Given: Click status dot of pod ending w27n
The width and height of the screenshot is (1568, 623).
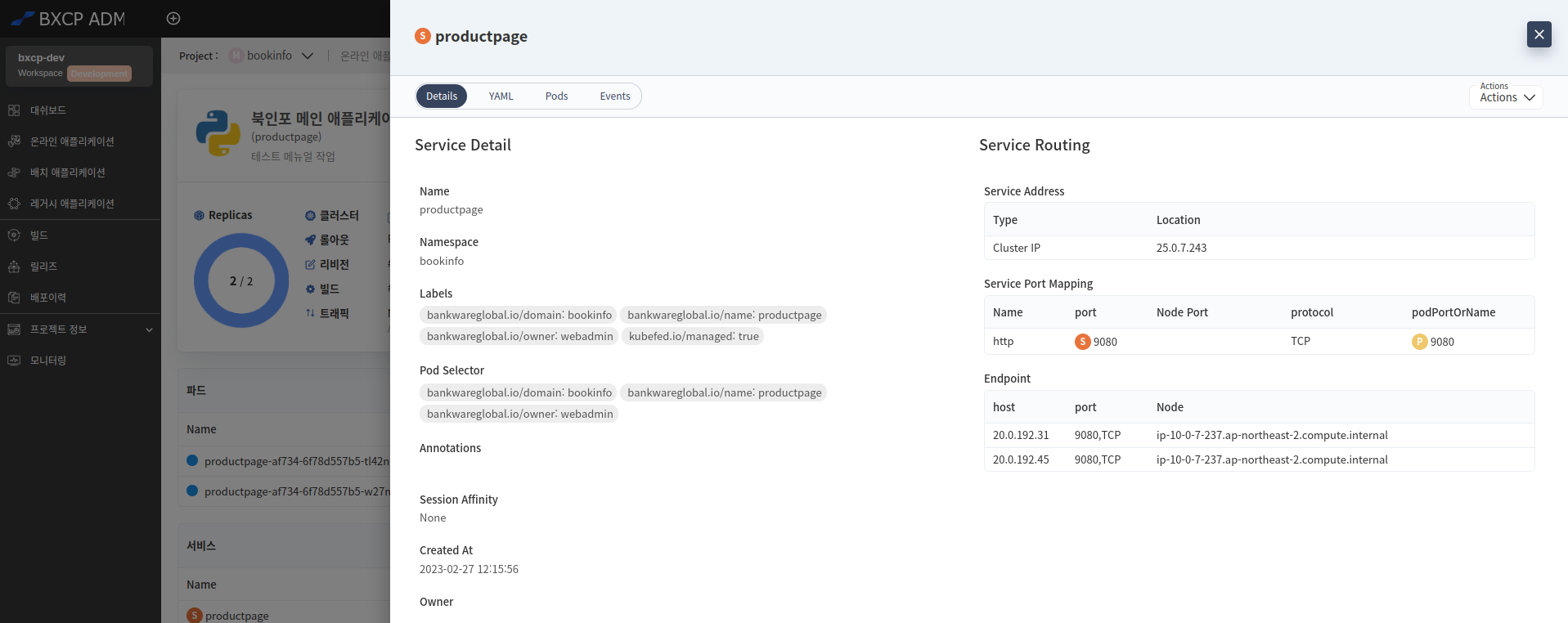Looking at the screenshot, I should pyautogui.click(x=192, y=491).
